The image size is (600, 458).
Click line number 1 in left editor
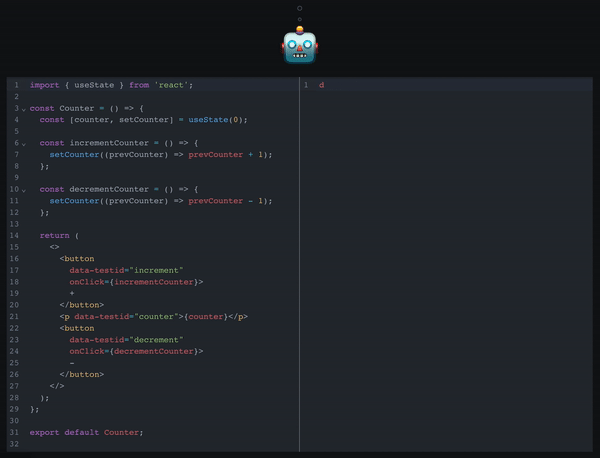[x=16, y=85]
